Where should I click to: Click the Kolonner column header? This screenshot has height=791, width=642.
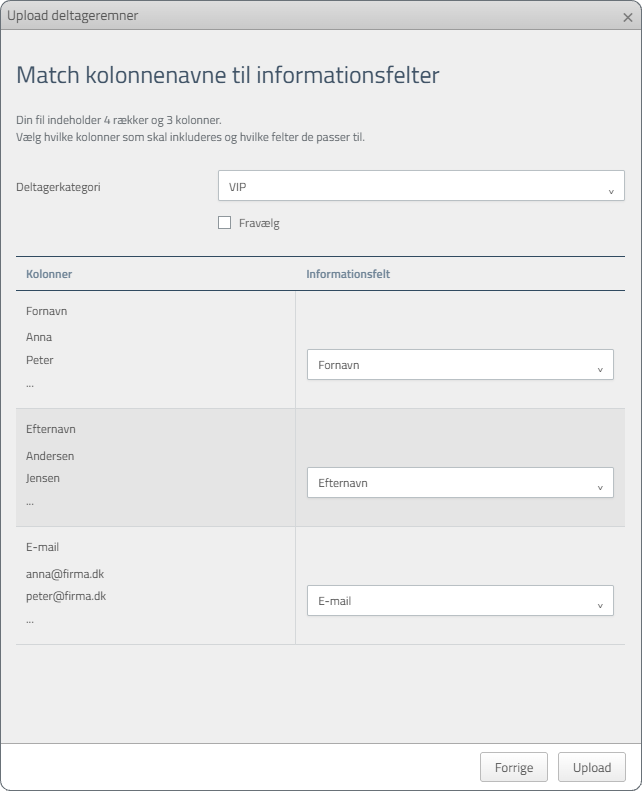pos(49,274)
